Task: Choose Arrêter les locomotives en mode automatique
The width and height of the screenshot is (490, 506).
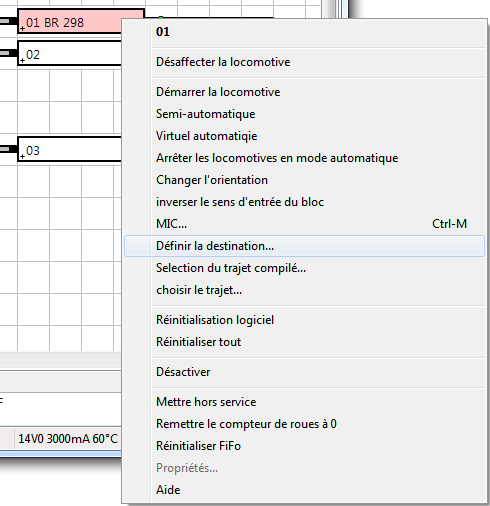Action: click(304, 158)
